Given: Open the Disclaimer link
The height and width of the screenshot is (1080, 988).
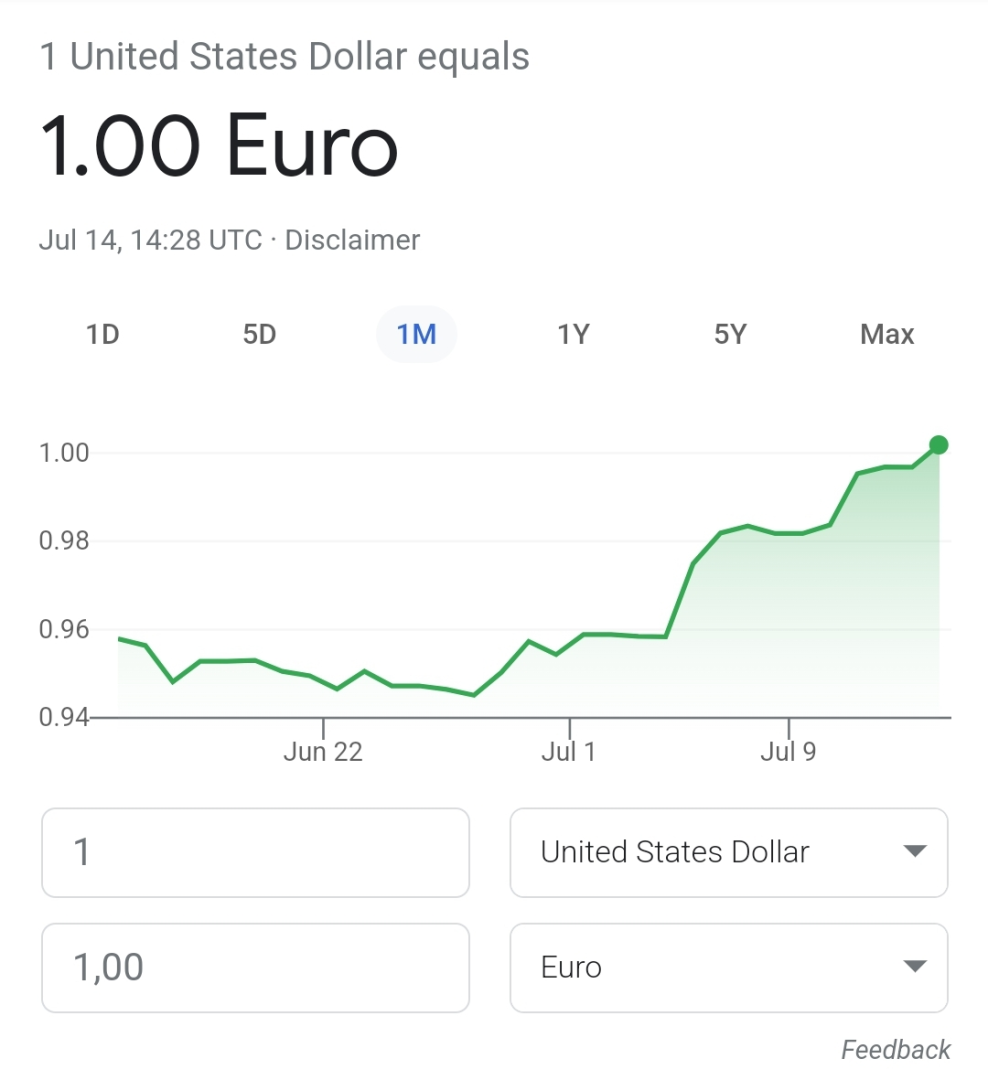Looking at the screenshot, I should pos(352,240).
